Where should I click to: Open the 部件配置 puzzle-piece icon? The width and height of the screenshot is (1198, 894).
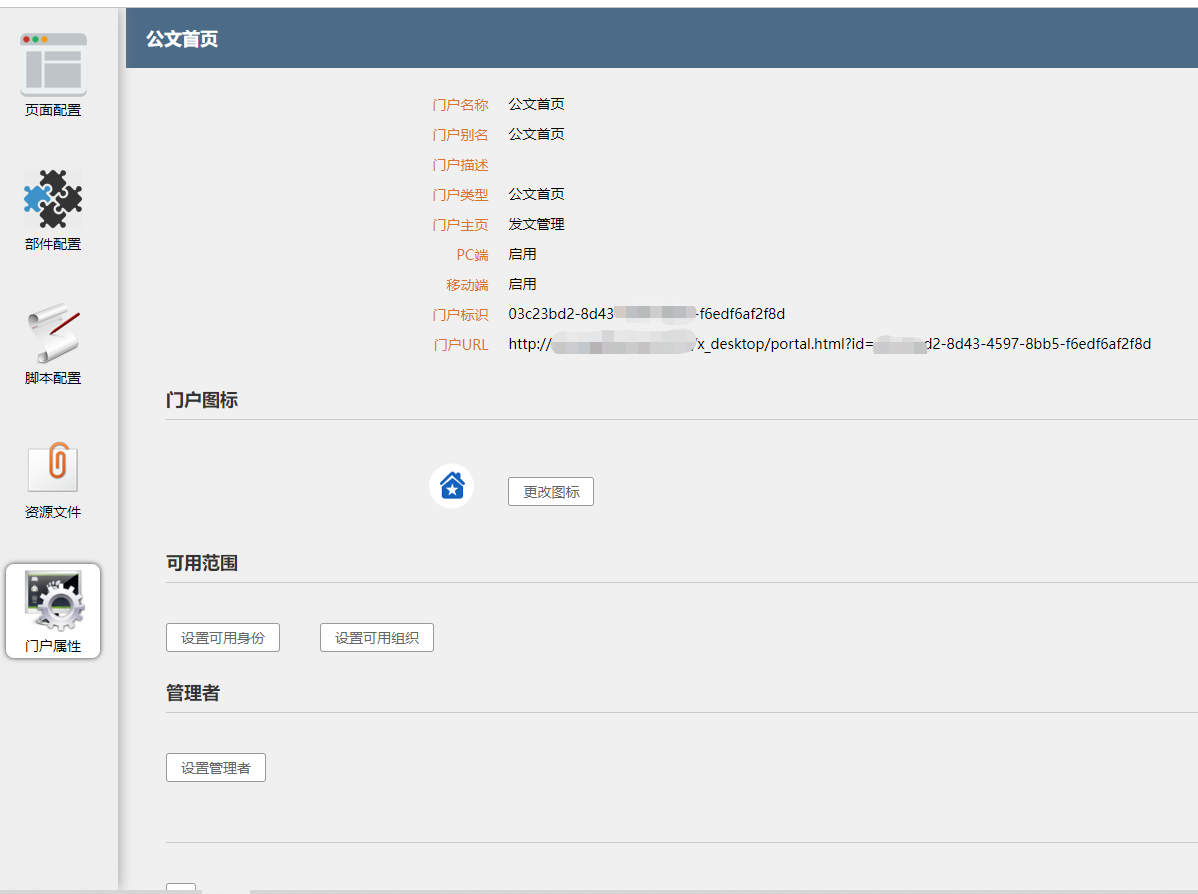point(53,199)
